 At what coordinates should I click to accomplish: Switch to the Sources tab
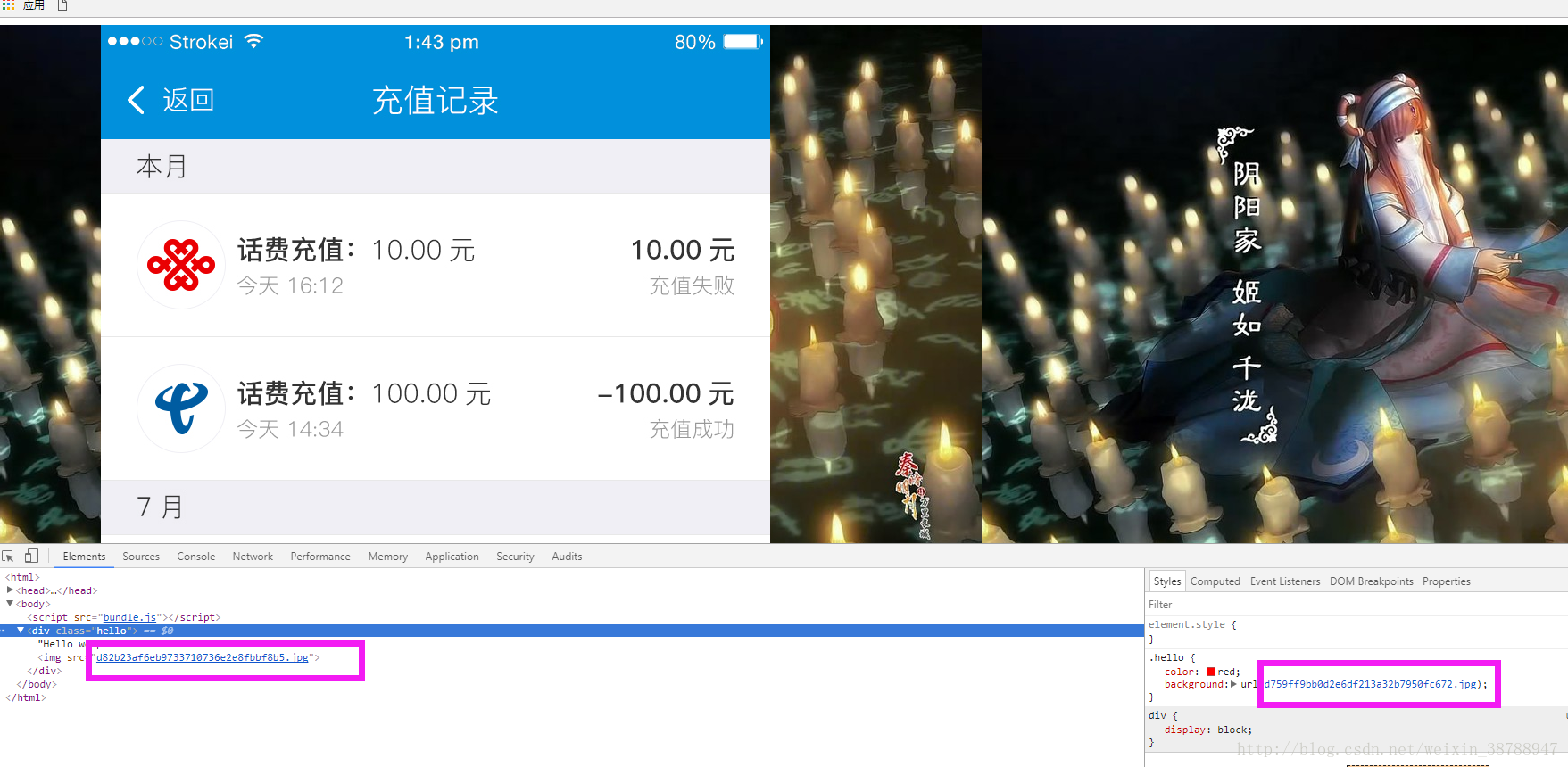(x=141, y=557)
